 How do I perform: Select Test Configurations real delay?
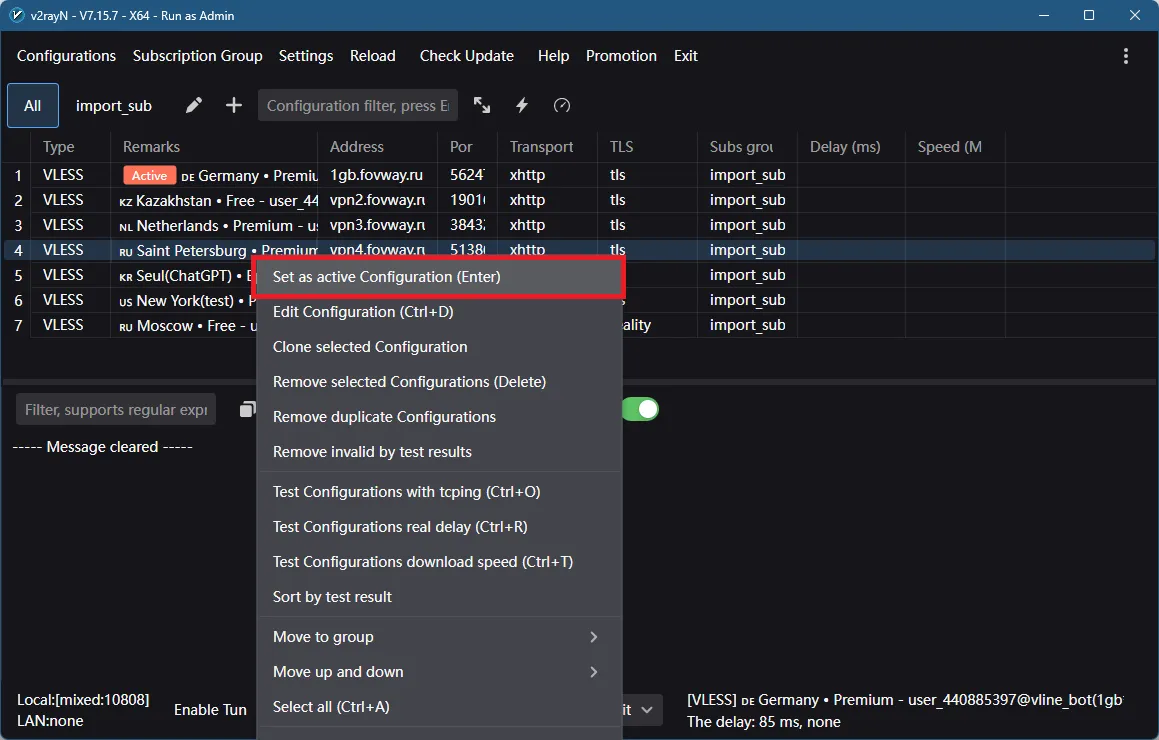(x=400, y=527)
